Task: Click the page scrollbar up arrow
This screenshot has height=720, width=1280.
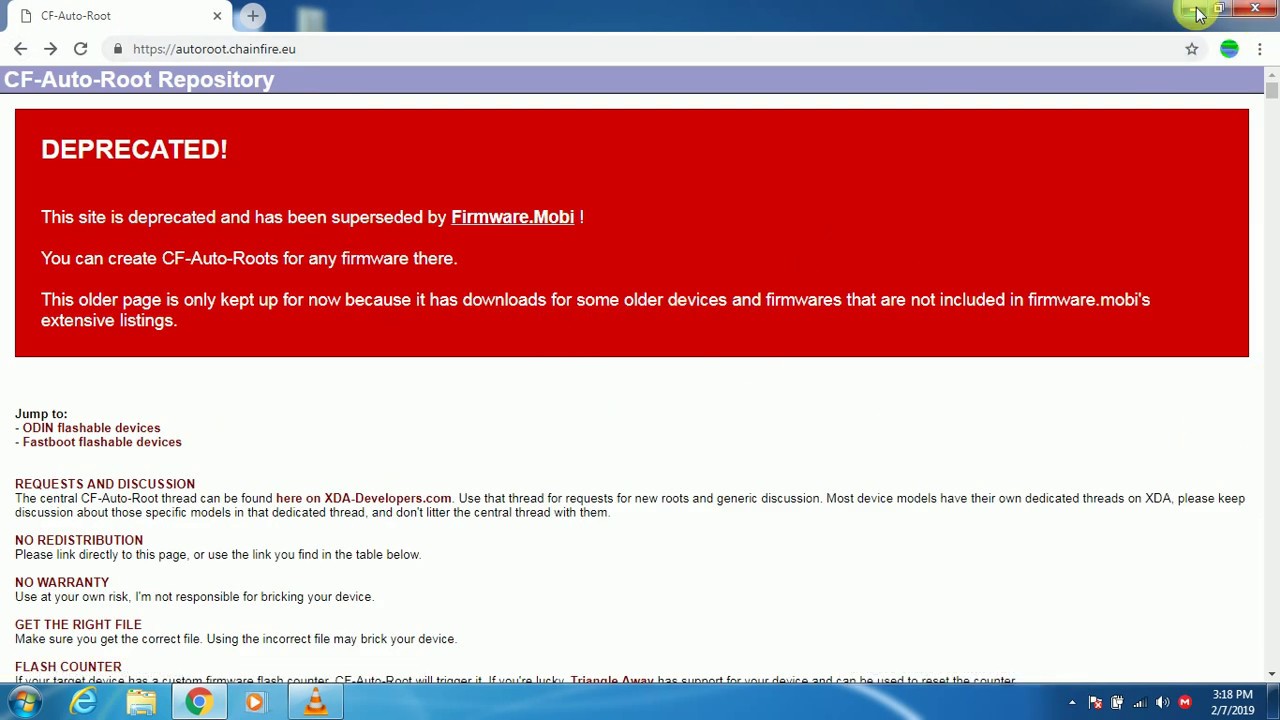Action: tap(1272, 74)
